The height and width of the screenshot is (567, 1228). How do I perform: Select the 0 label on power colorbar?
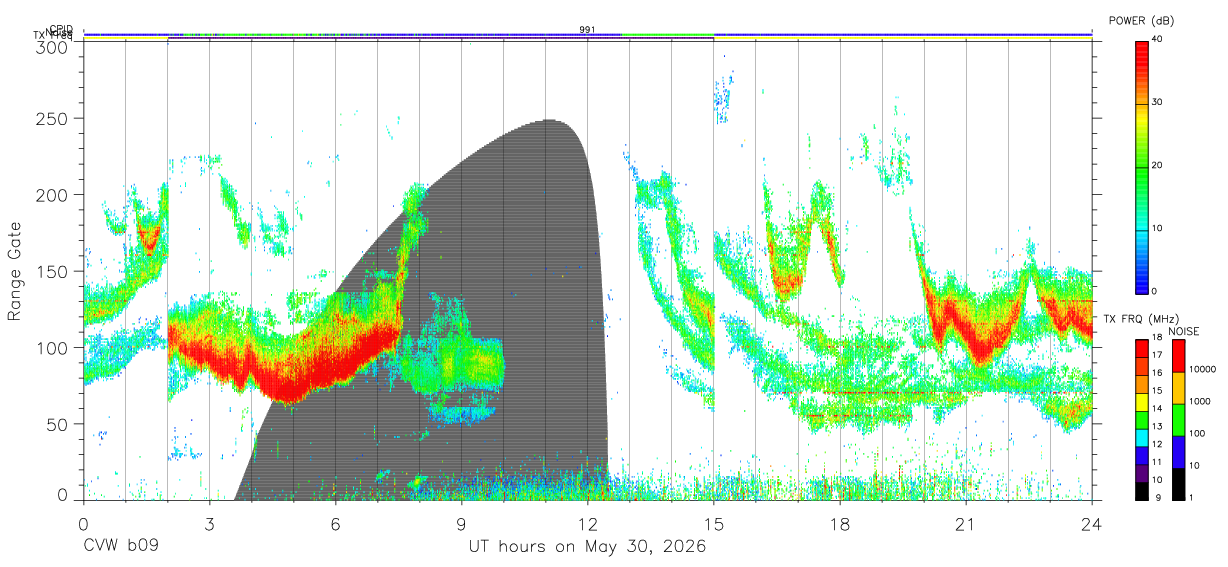pyautogui.click(x=1155, y=291)
